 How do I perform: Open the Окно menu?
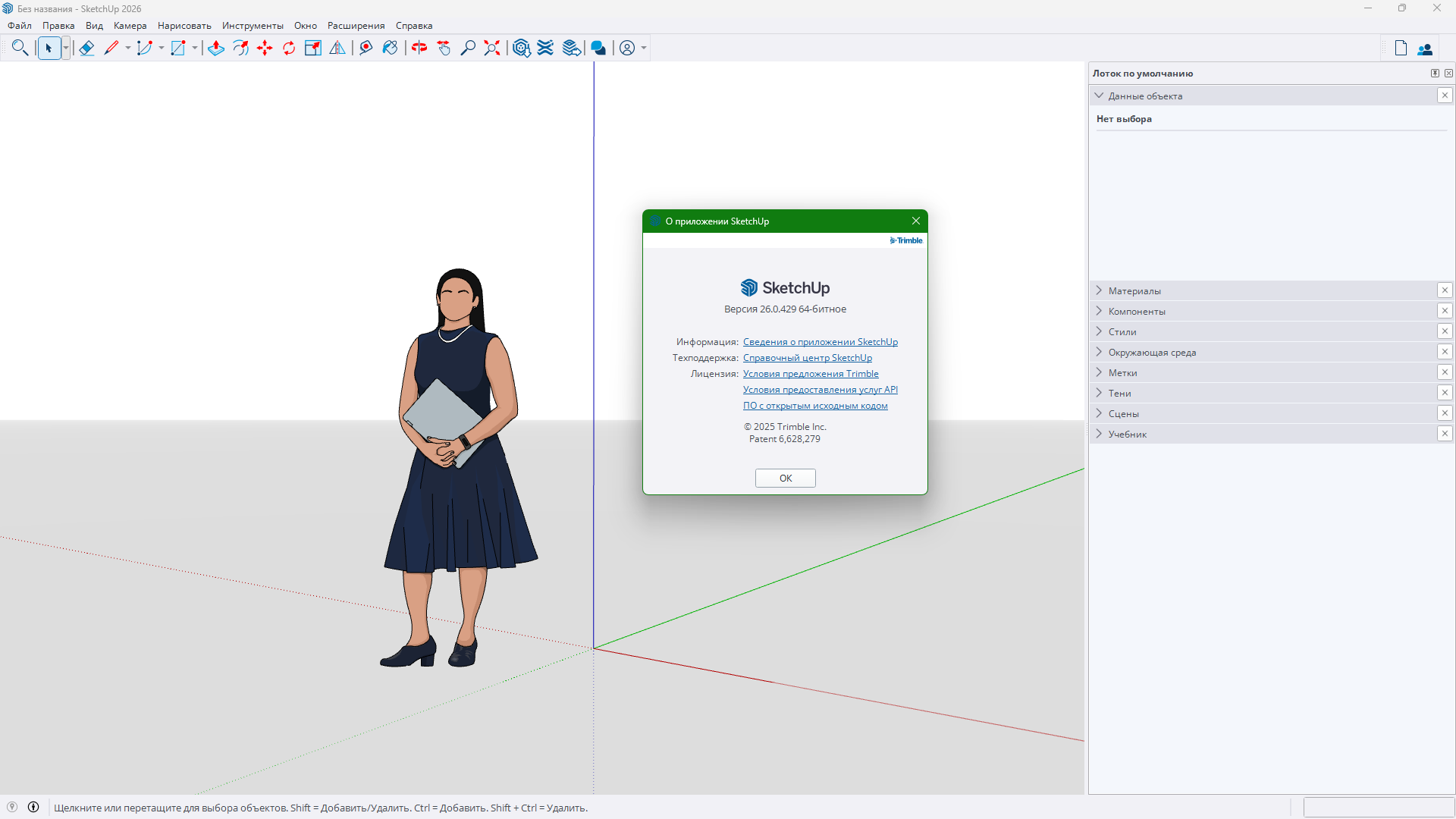[305, 25]
